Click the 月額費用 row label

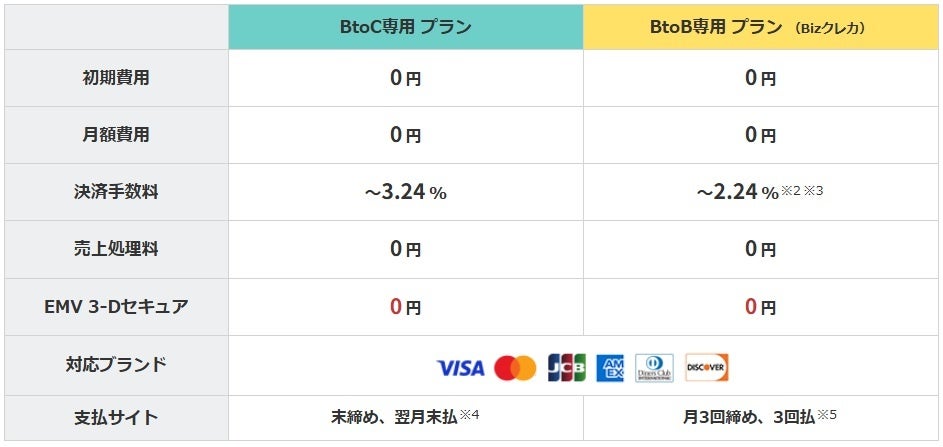pos(116,134)
